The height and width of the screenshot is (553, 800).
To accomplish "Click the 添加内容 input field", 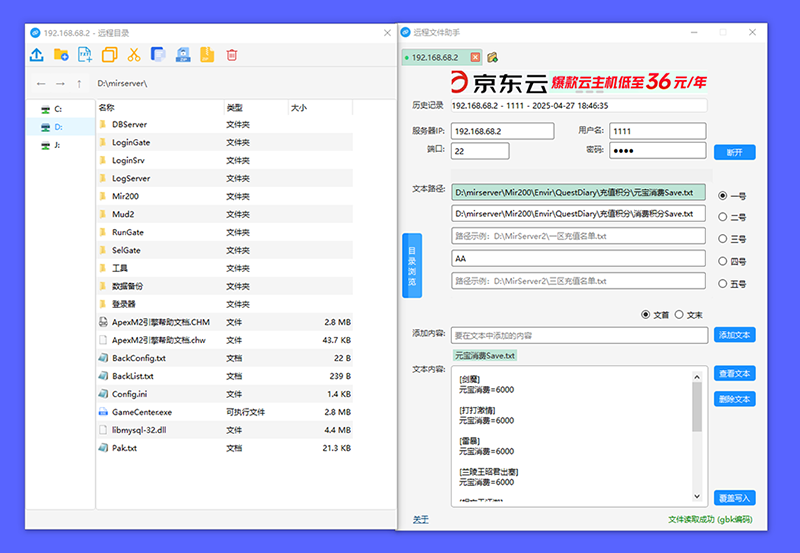I will (x=578, y=335).
